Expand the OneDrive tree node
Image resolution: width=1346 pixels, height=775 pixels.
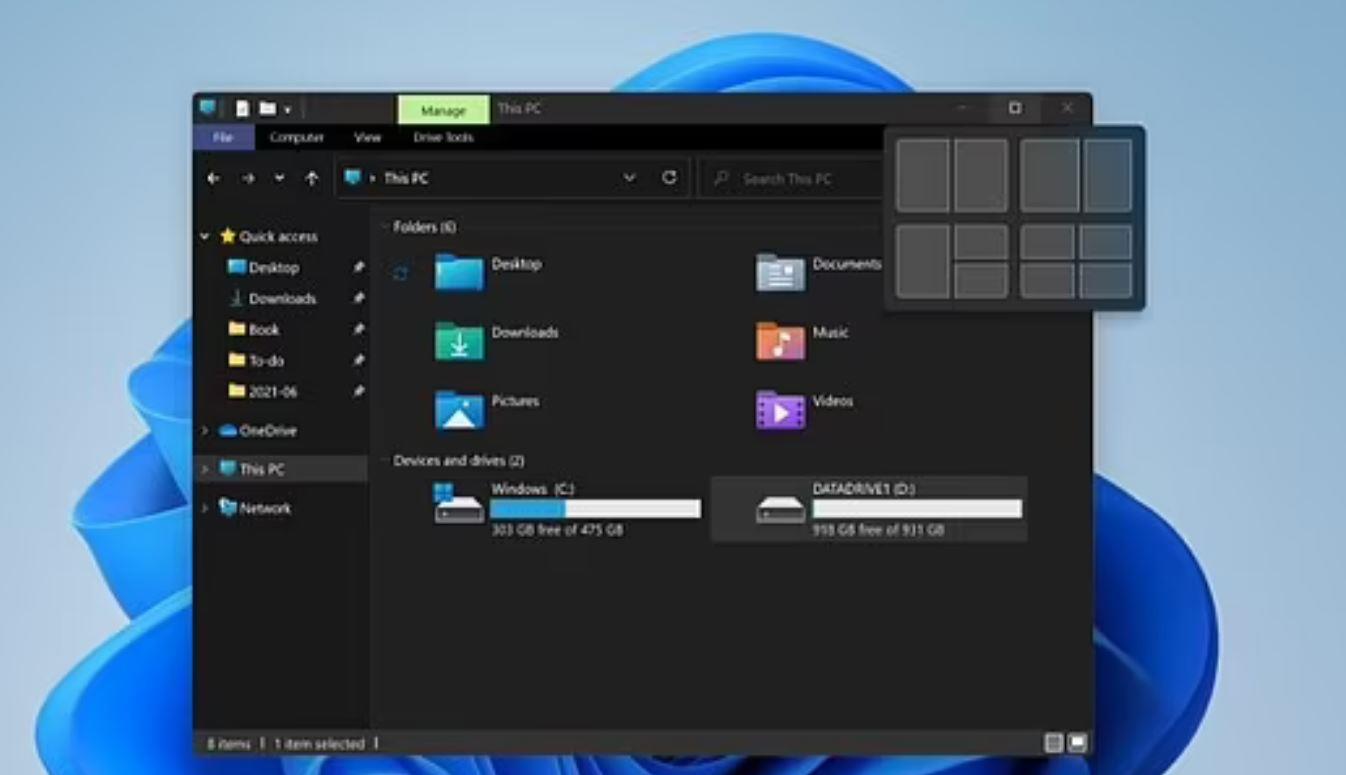[x=205, y=431]
